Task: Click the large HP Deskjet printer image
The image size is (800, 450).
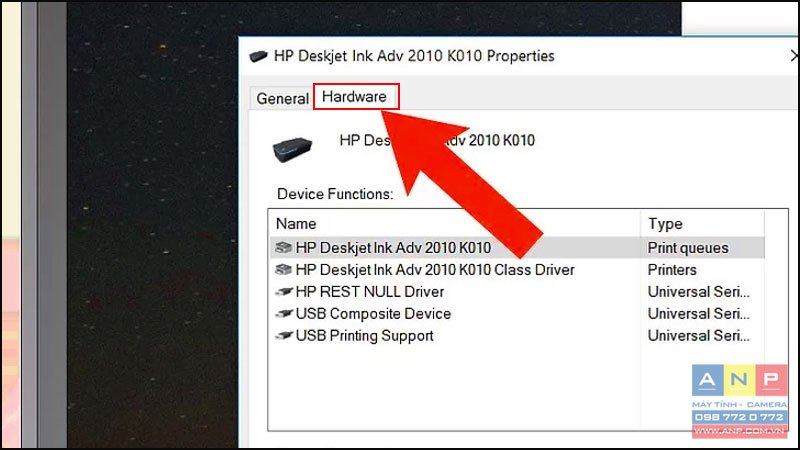Action: click(x=292, y=149)
